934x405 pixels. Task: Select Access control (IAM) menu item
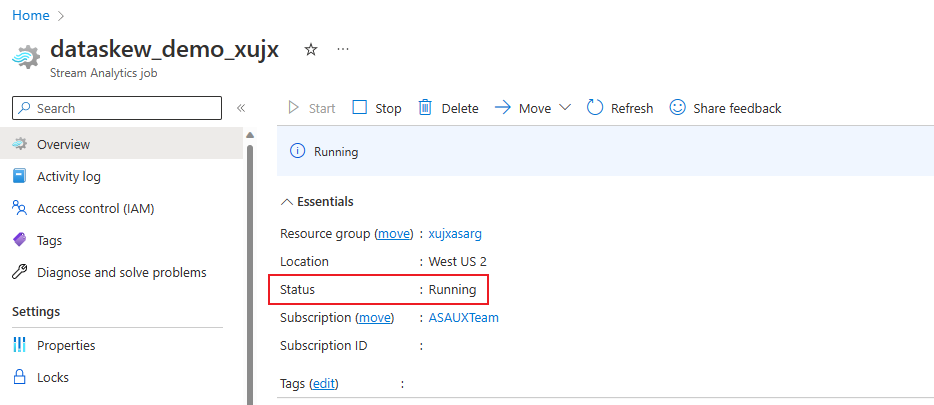pos(95,209)
